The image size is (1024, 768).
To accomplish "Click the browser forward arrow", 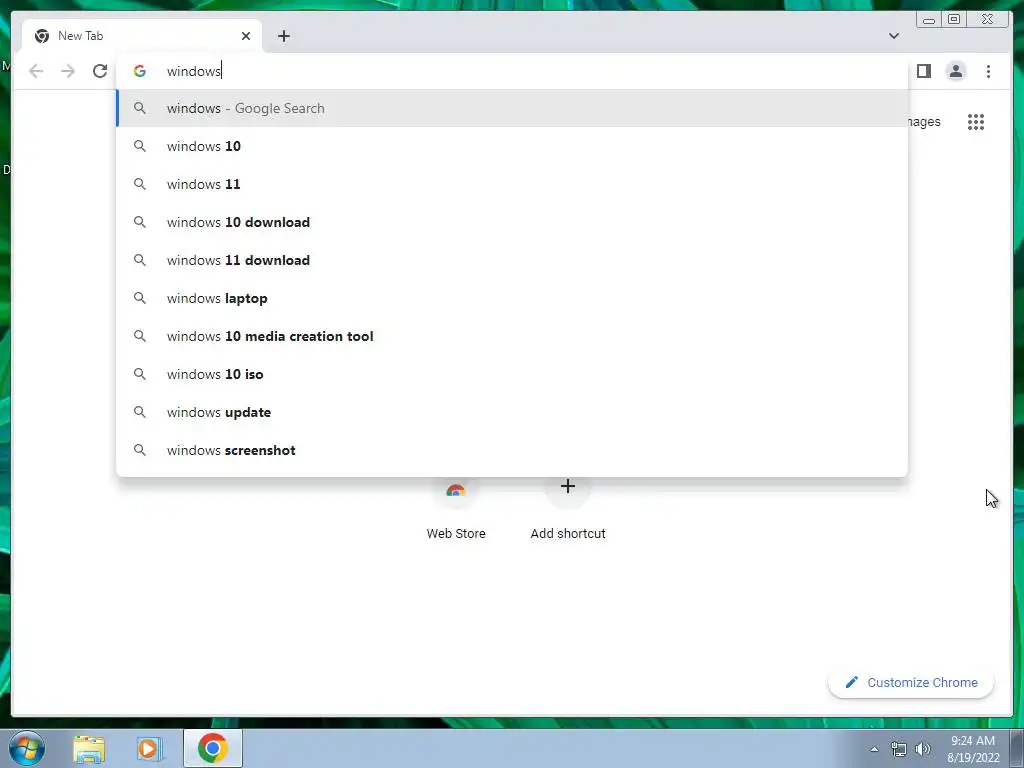I will 68,71.
